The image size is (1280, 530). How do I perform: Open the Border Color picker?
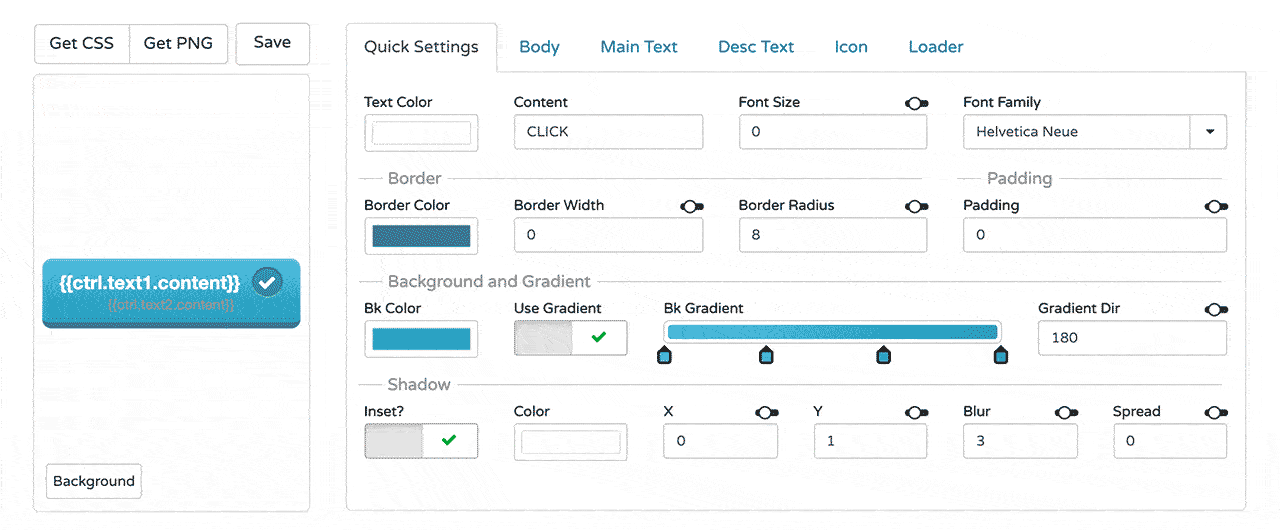click(x=421, y=236)
